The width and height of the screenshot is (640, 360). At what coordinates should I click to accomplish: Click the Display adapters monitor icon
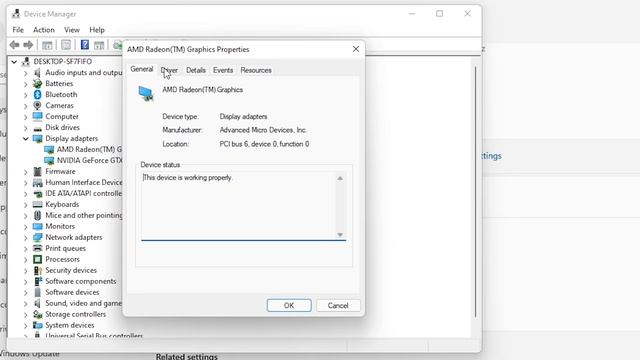(38, 138)
